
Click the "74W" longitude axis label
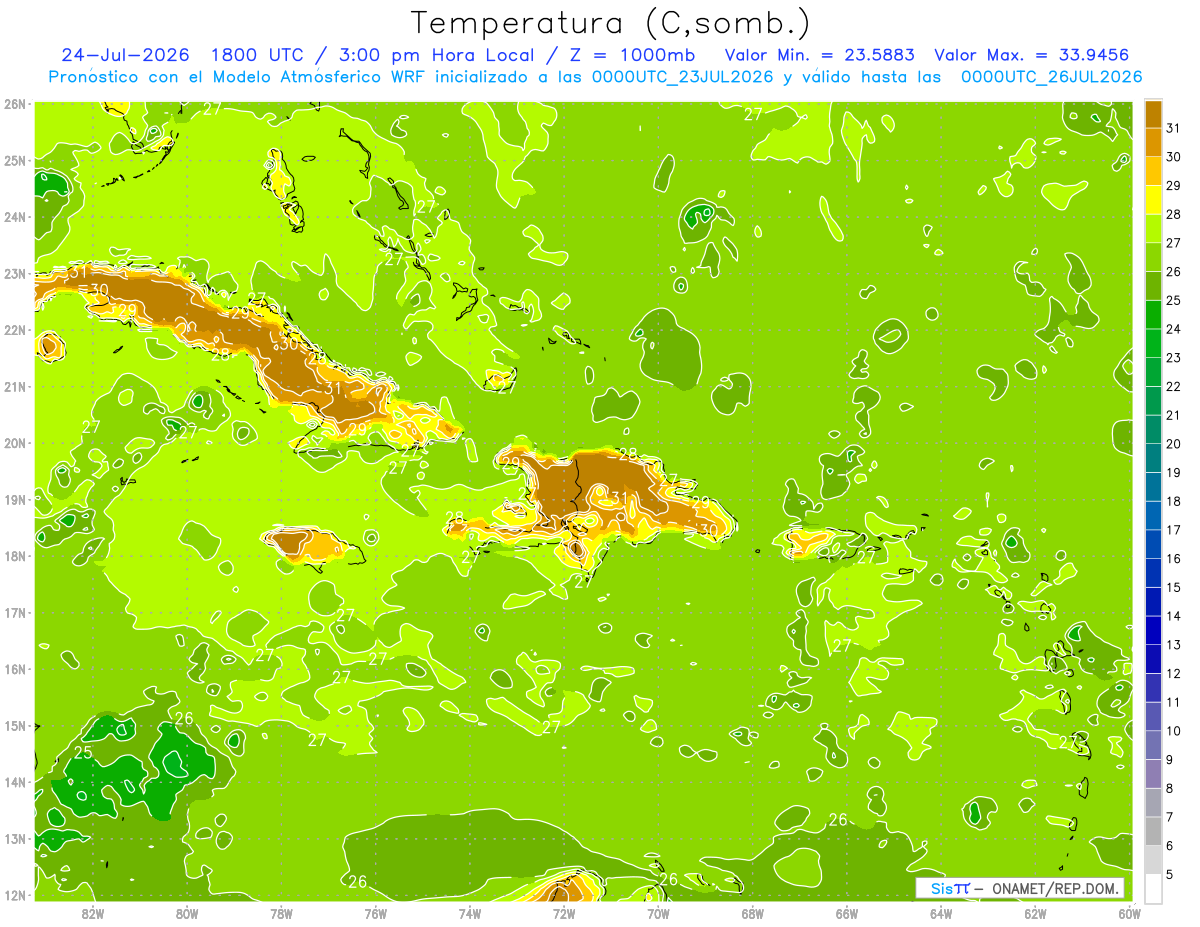pyautogui.click(x=470, y=913)
